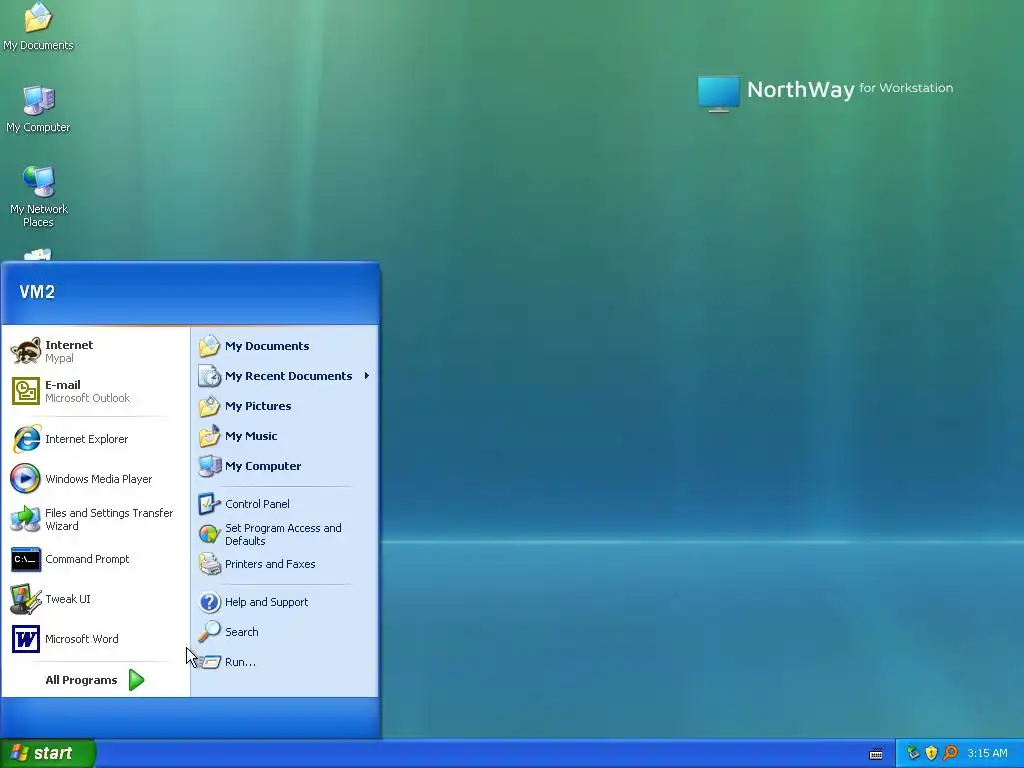Image resolution: width=1024 pixels, height=768 pixels.
Task: Select the My Documents desktop icon
Action: pos(38,27)
